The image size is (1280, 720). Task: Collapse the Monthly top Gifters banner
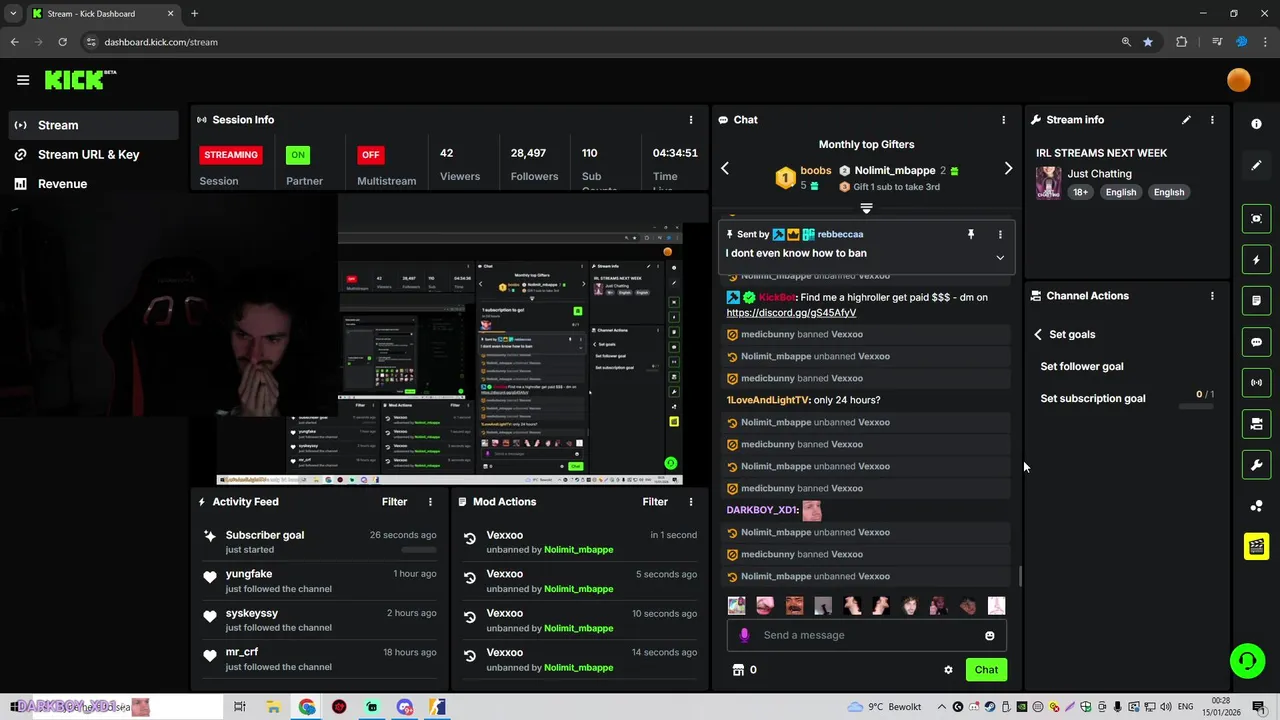[866, 208]
